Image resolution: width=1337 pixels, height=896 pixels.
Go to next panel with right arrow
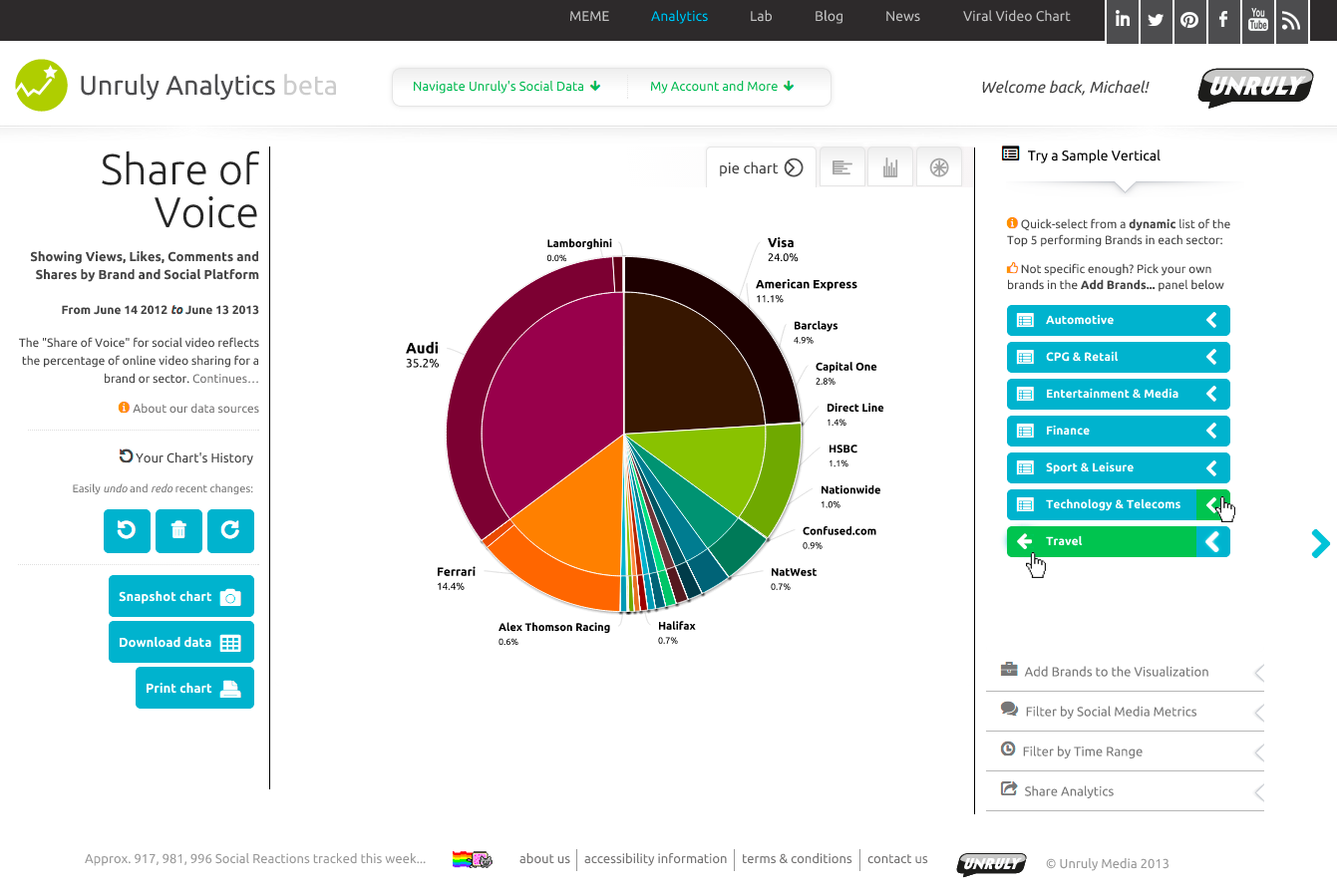tap(1320, 543)
